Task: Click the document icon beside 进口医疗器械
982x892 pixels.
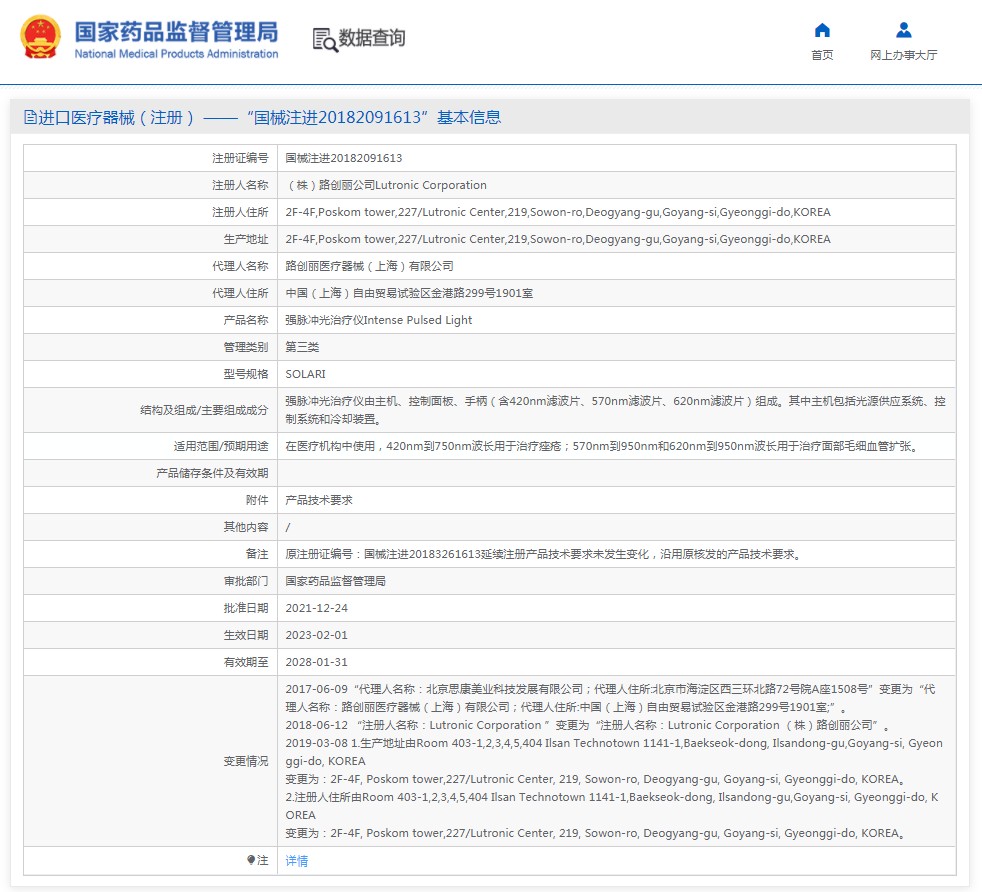Action: point(29,117)
